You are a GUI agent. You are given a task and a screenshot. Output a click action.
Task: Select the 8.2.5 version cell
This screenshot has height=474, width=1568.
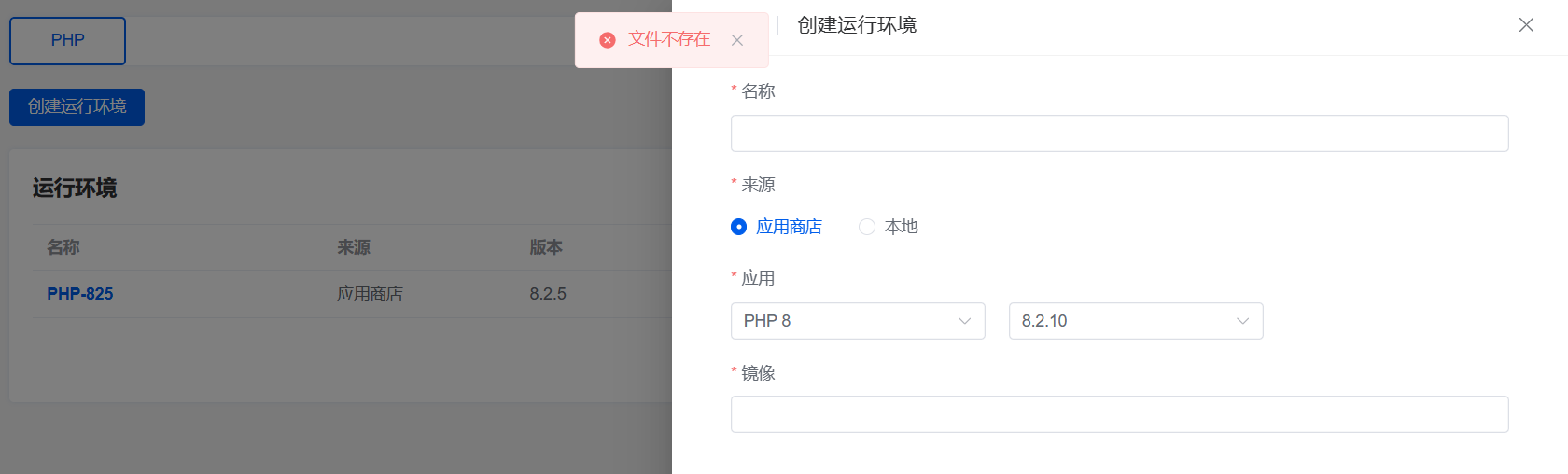[x=548, y=294]
